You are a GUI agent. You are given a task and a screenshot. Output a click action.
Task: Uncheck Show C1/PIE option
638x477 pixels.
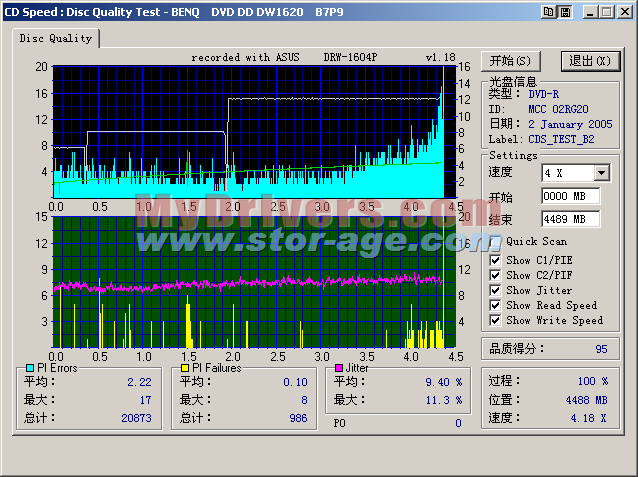click(495, 260)
